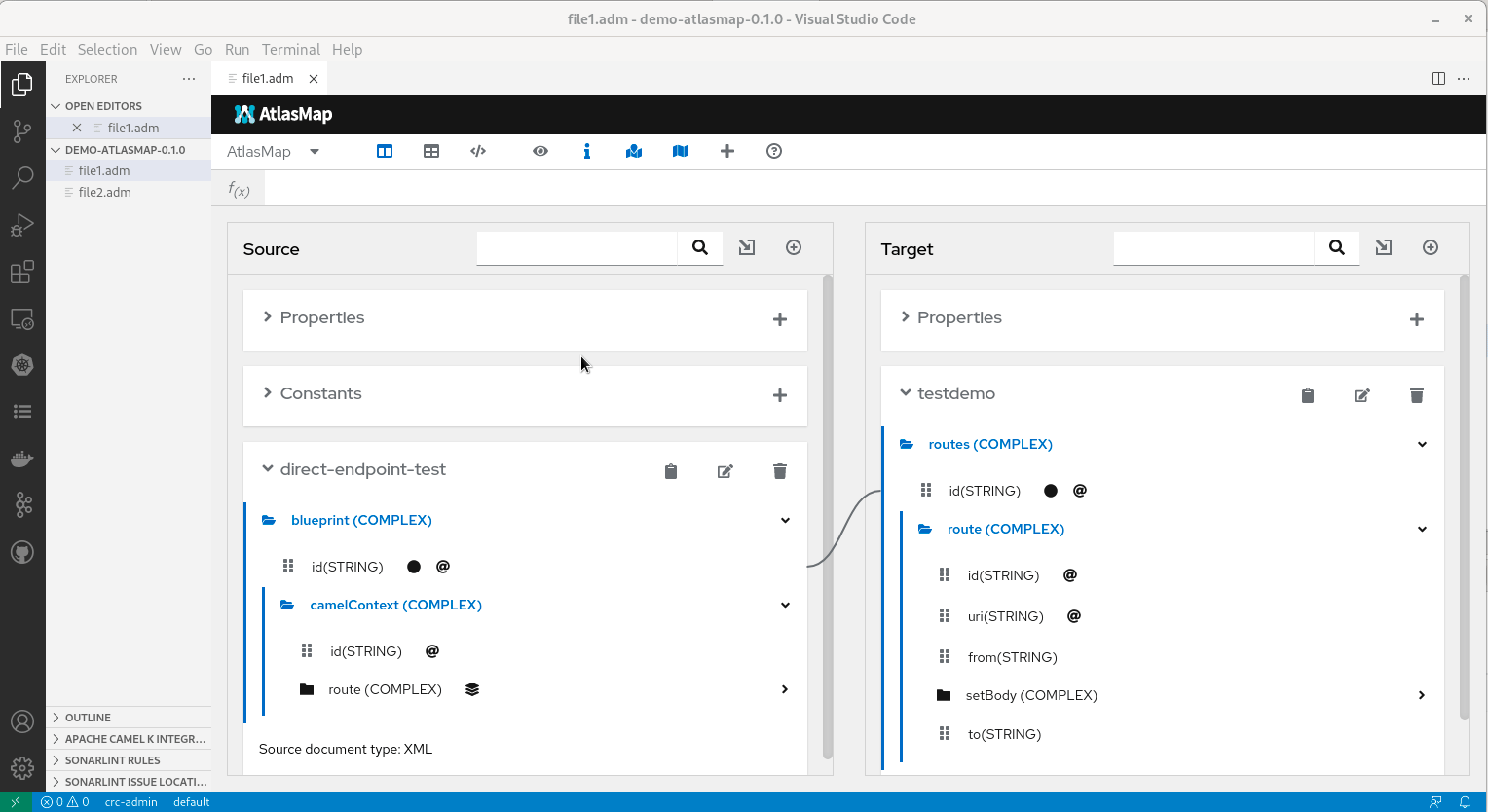Toggle the XML code view icon
This screenshot has width=1488, height=812.
[x=478, y=151]
